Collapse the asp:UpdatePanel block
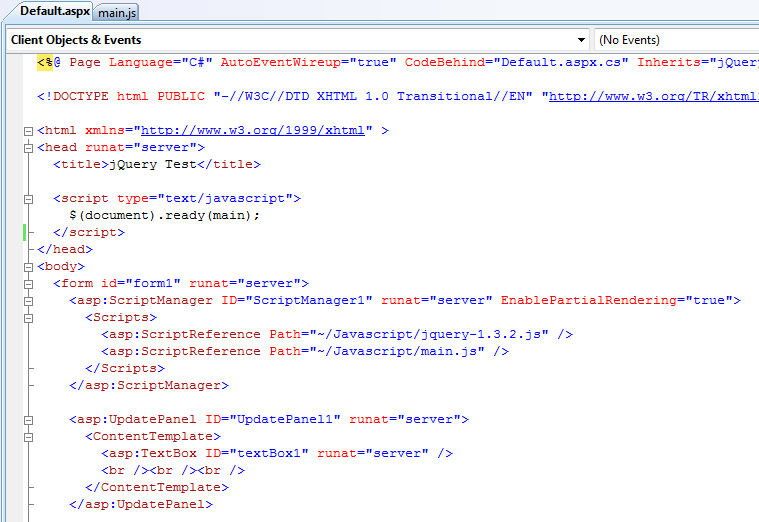 pos(29,420)
